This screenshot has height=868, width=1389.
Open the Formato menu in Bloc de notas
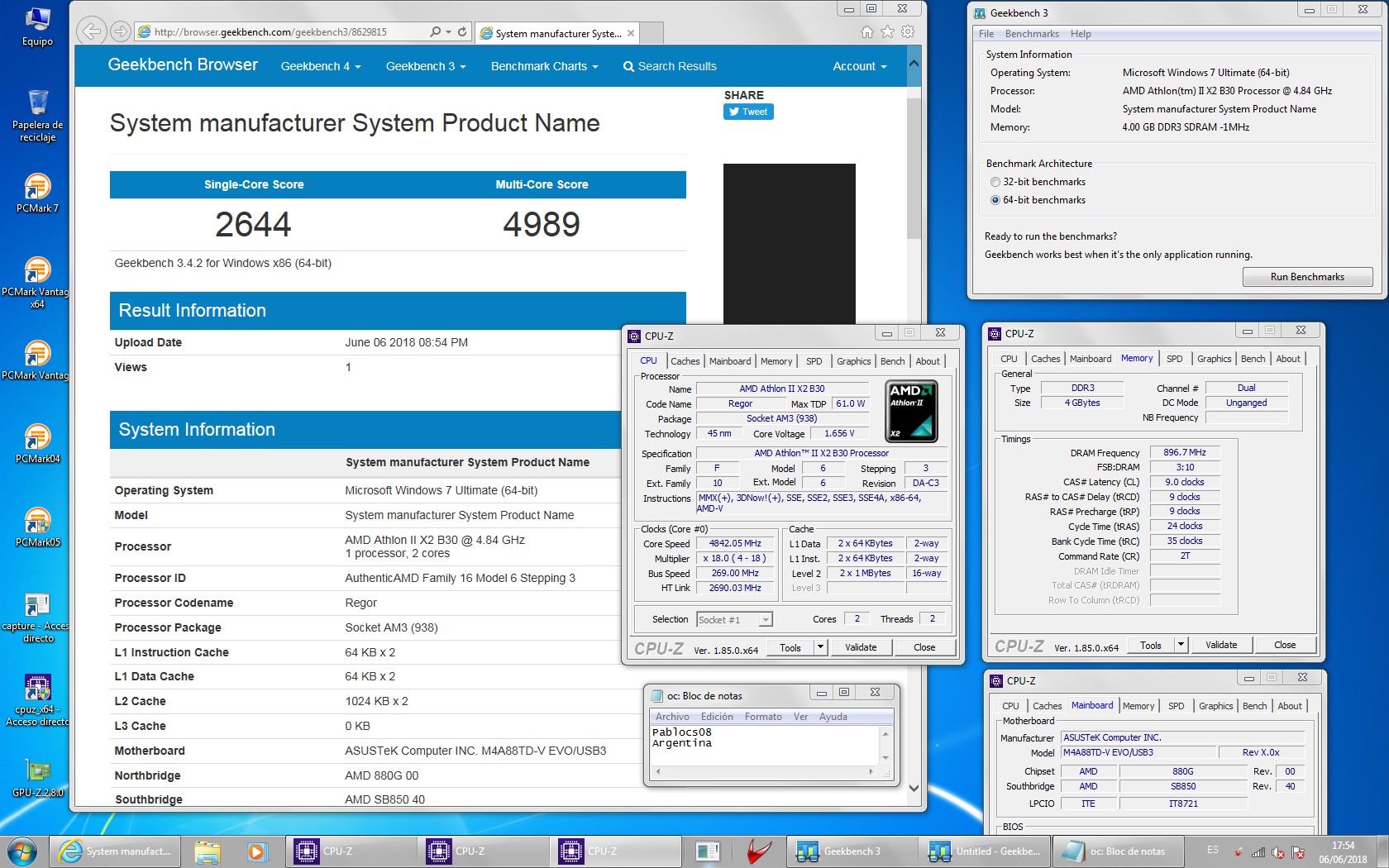point(763,717)
